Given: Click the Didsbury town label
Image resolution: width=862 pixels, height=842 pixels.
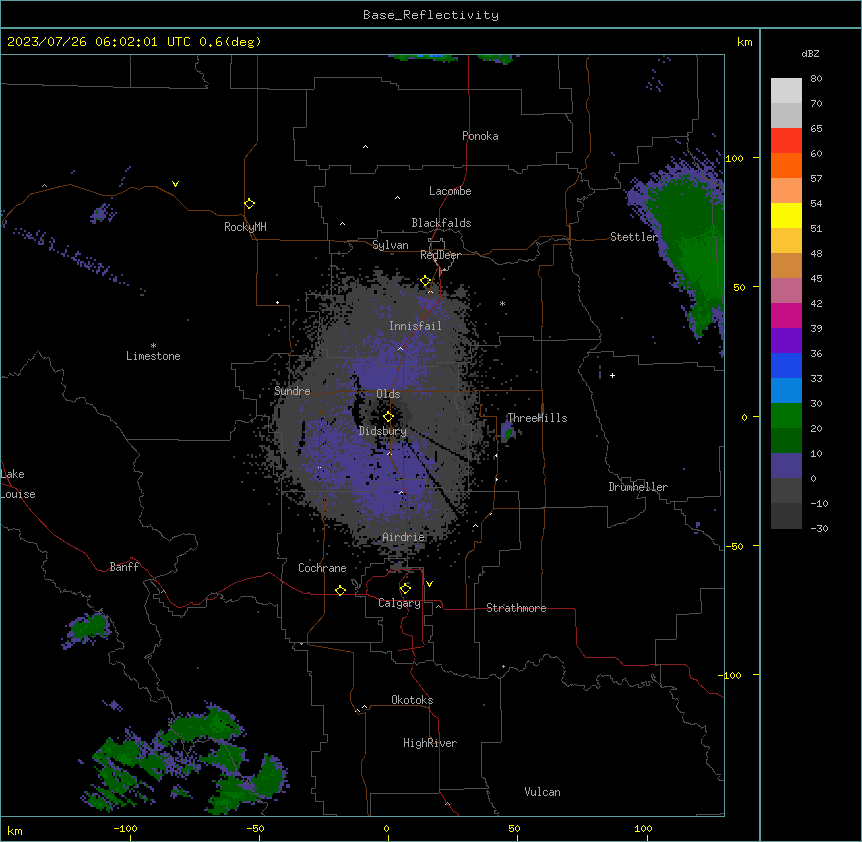Looking at the screenshot, I should (383, 431).
